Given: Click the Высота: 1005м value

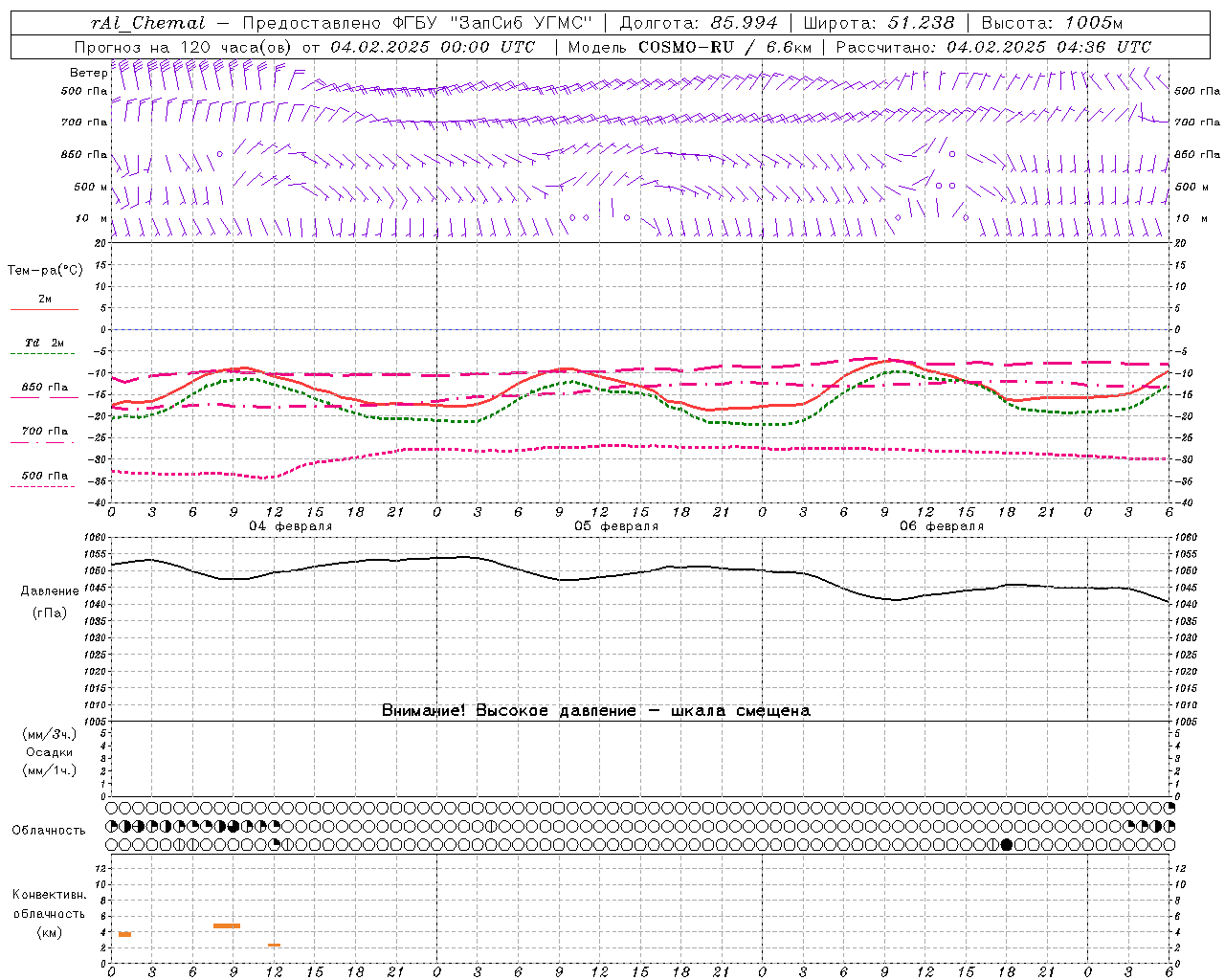Looking at the screenshot, I should (x=1052, y=23).
